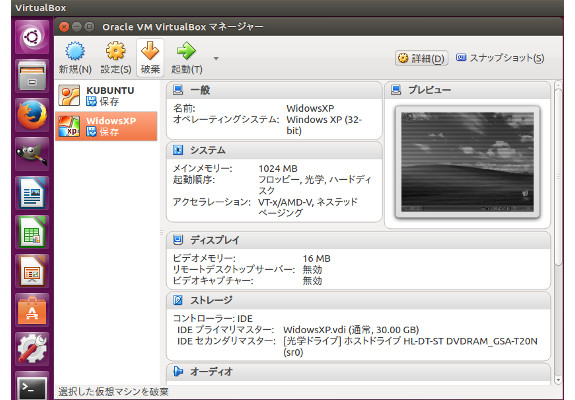Viewport: 575px width, 400px height.
Task: Open System Settings from the launcher
Action: 32,349
